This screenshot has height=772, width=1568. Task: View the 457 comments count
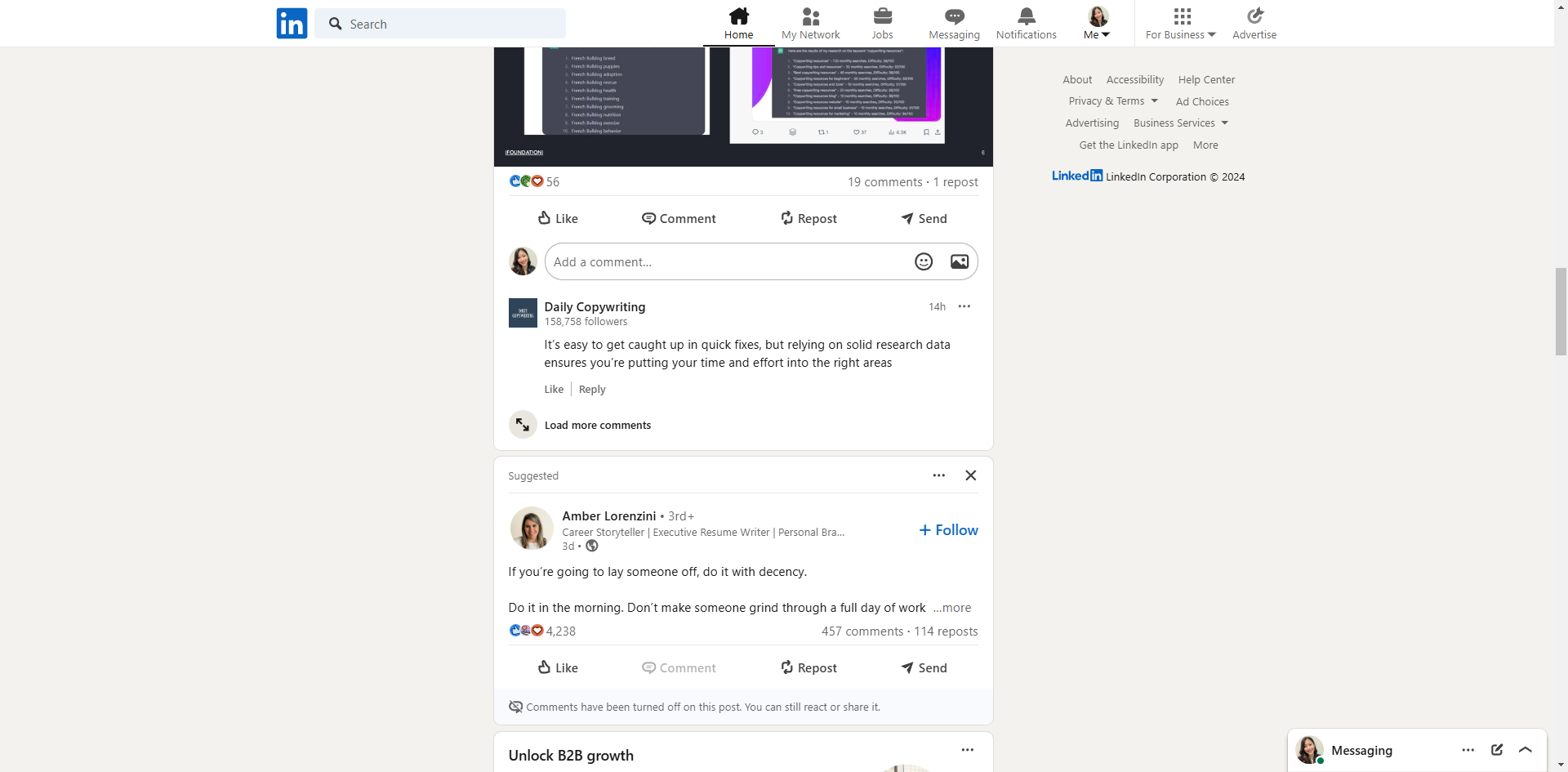(862, 631)
